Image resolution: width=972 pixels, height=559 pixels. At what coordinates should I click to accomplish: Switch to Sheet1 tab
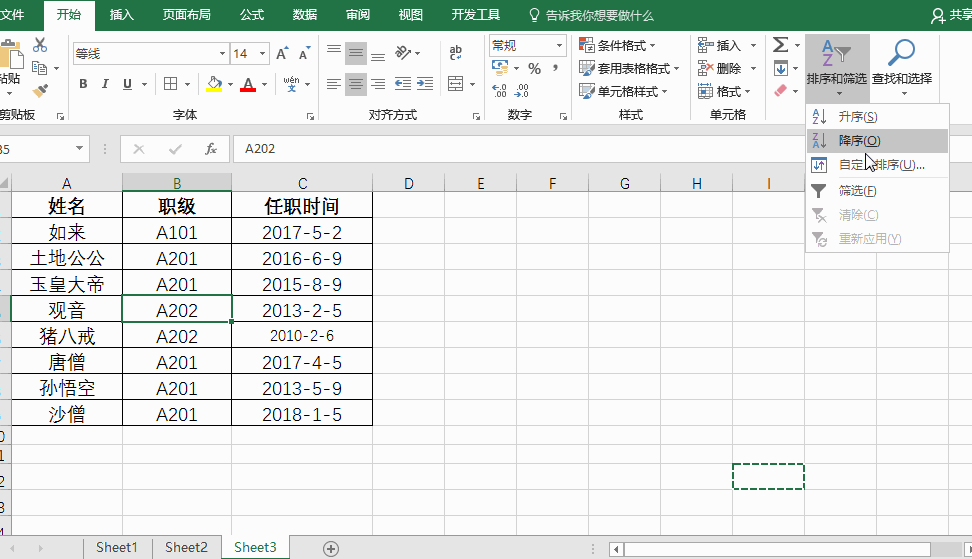[x=117, y=548]
